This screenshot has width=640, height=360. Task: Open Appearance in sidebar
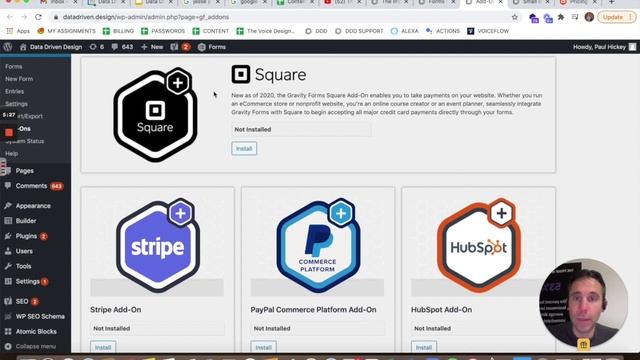pos(33,206)
